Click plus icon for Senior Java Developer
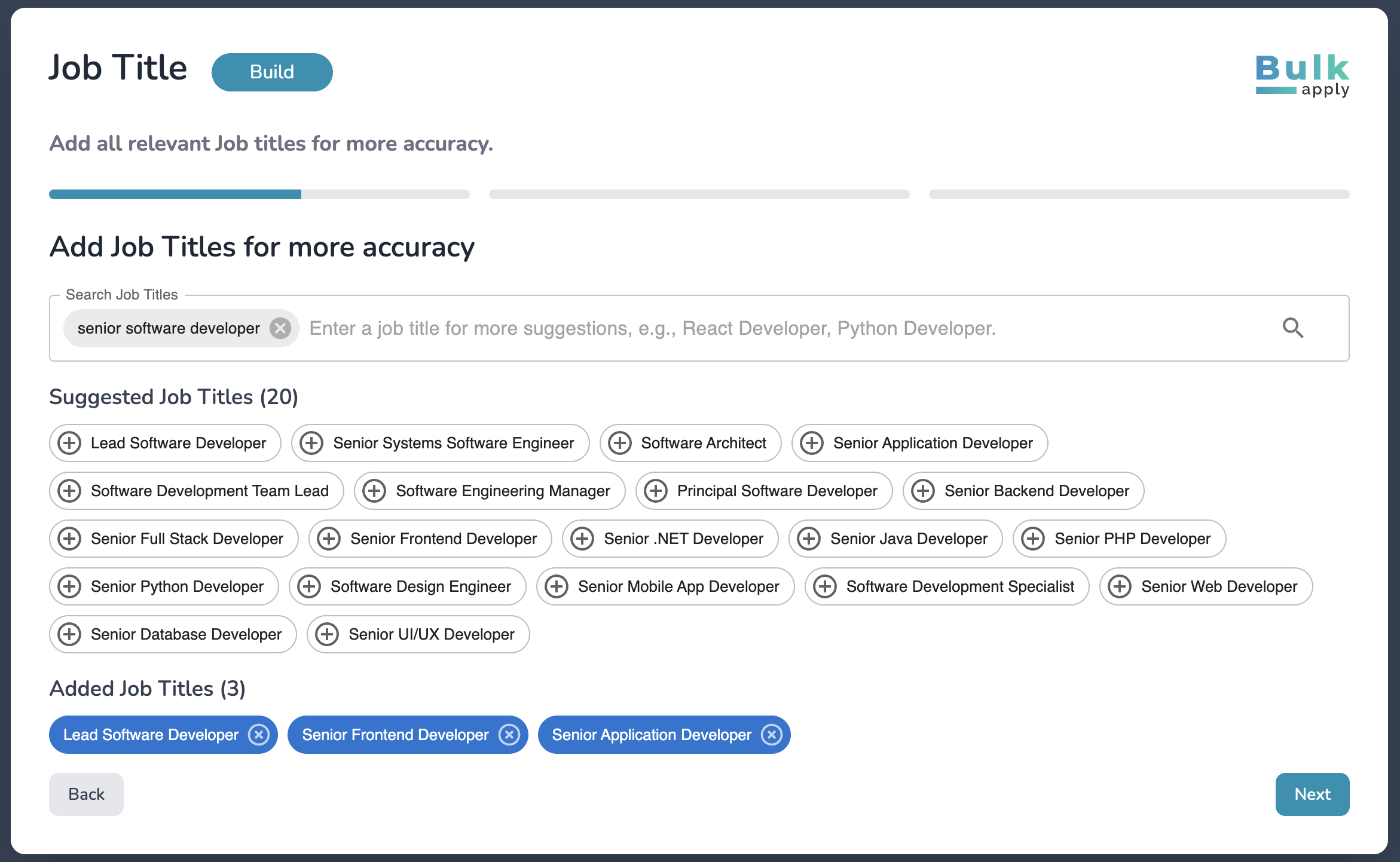The width and height of the screenshot is (1400, 862). click(x=809, y=539)
